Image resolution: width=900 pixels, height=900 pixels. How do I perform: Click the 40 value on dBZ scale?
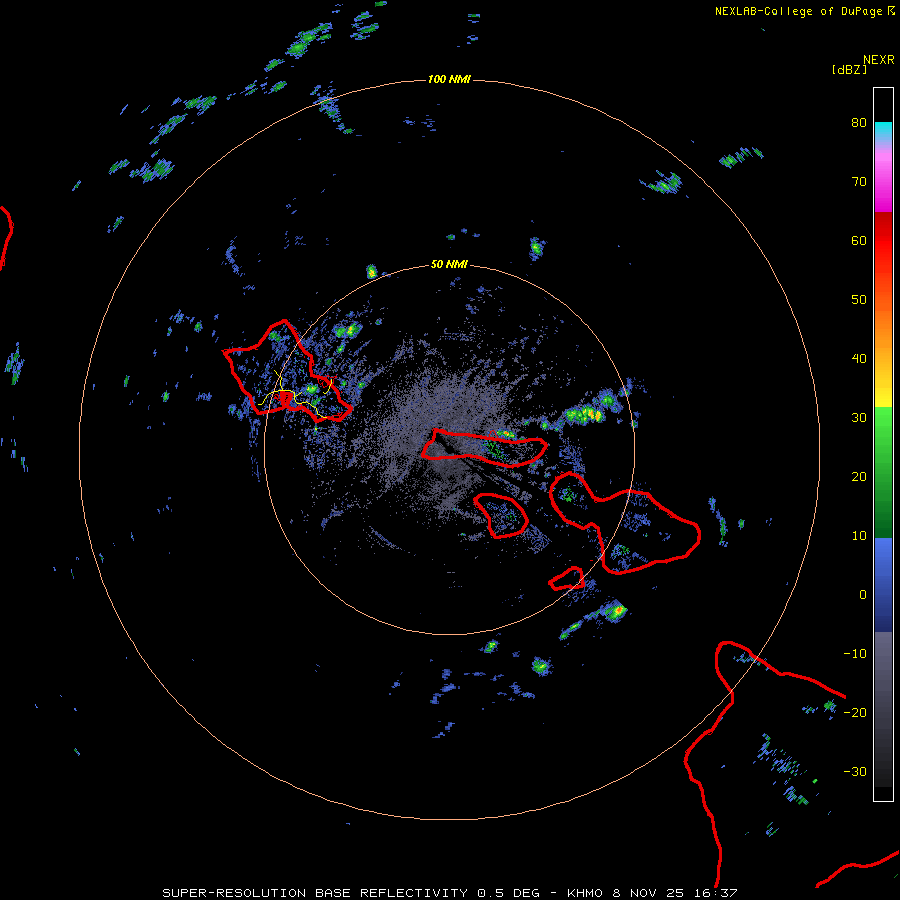click(x=859, y=359)
